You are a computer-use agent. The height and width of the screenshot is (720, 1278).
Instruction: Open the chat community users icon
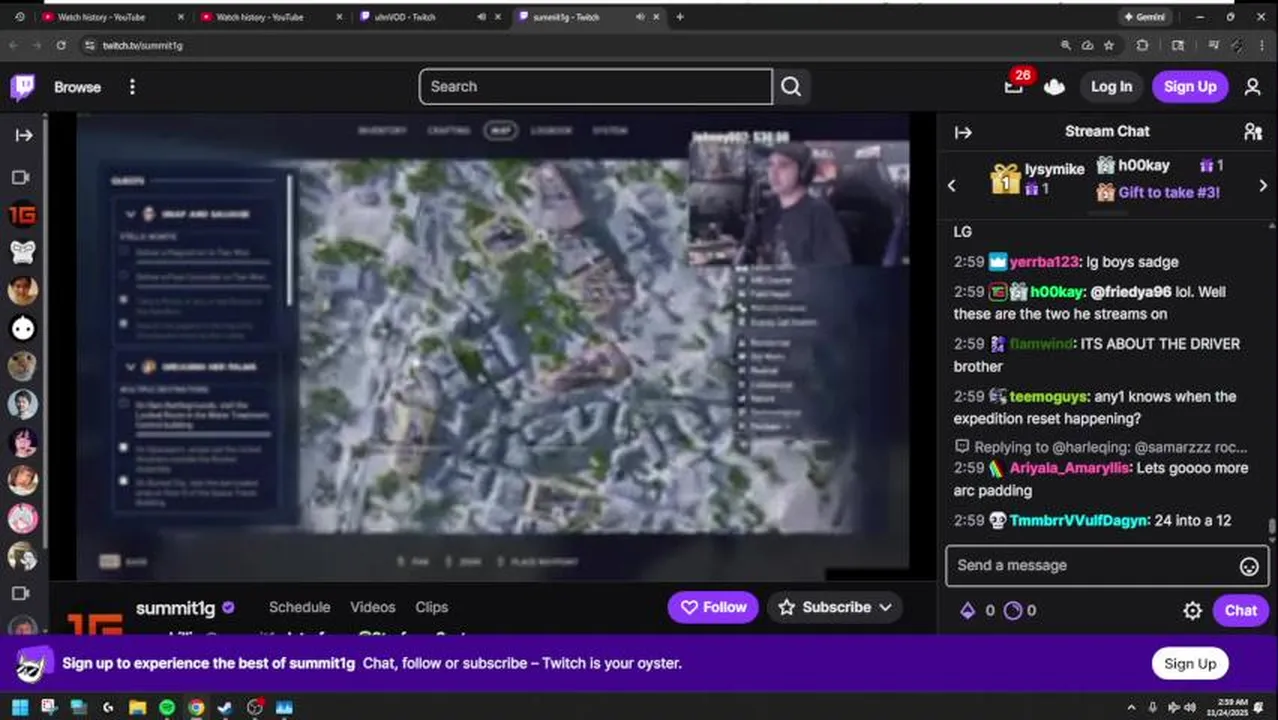click(1252, 132)
